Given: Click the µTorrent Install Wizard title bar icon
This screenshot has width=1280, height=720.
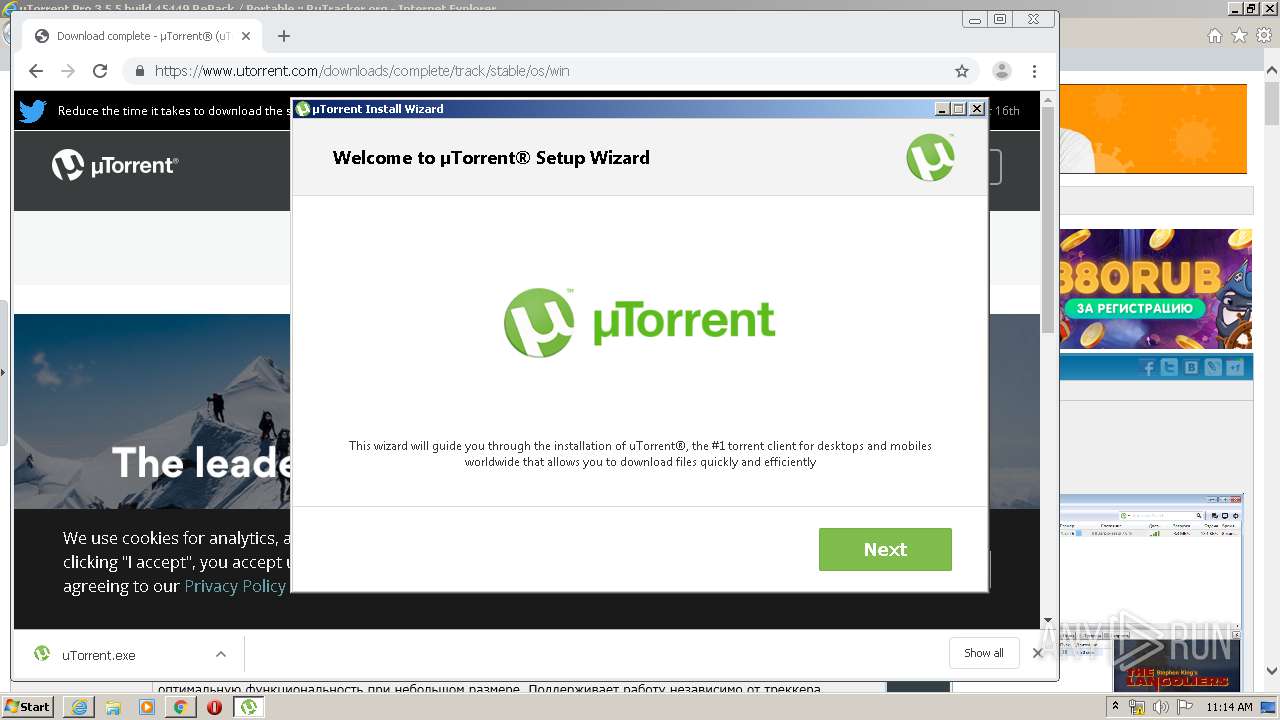Looking at the screenshot, I should [303, 109].
